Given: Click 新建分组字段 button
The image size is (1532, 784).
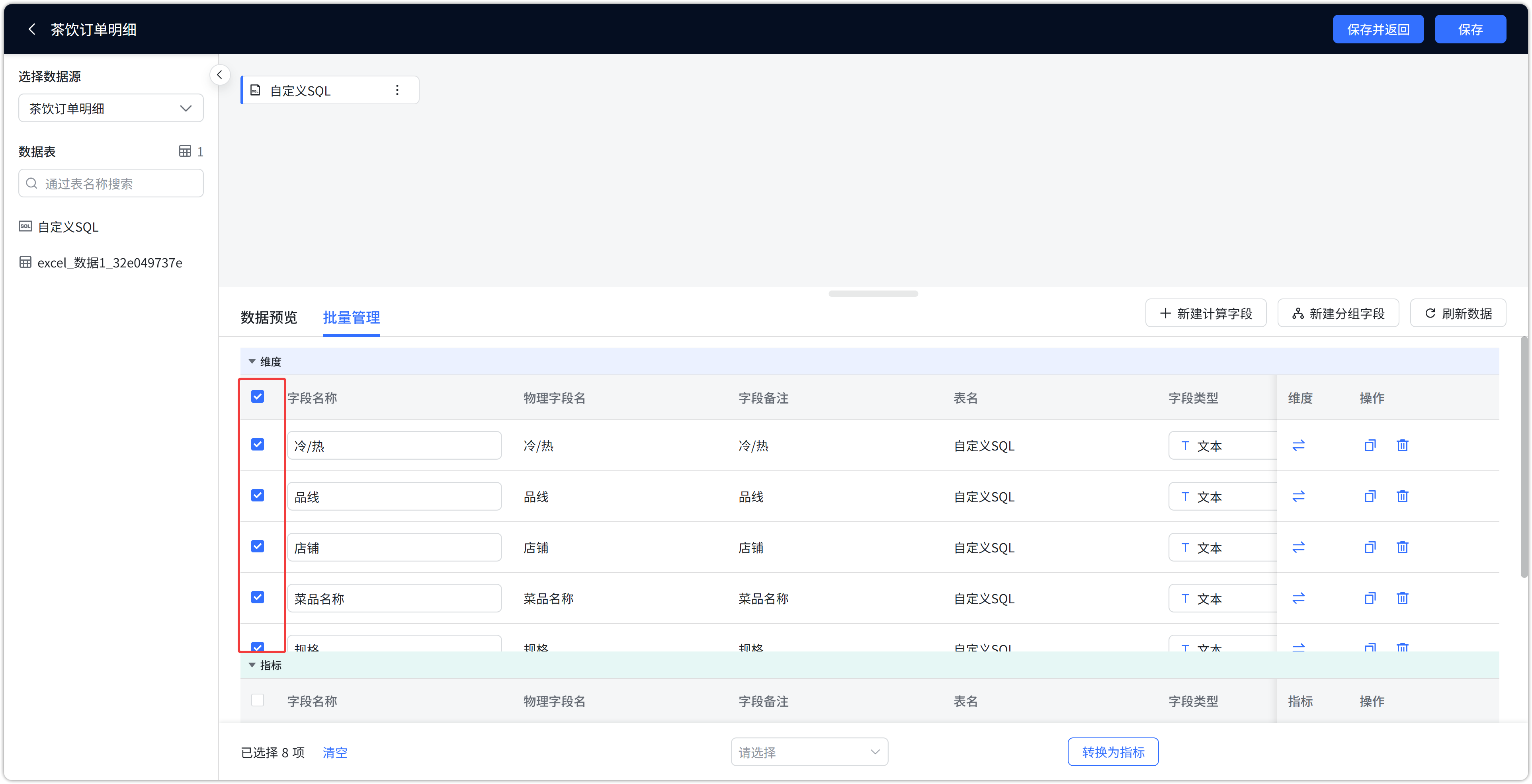Looking at the screenshot, I should [1338, 313].
